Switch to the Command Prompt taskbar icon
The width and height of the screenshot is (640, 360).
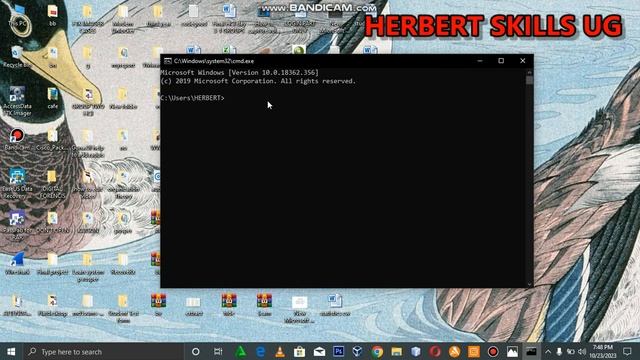(x=531, y=351)
